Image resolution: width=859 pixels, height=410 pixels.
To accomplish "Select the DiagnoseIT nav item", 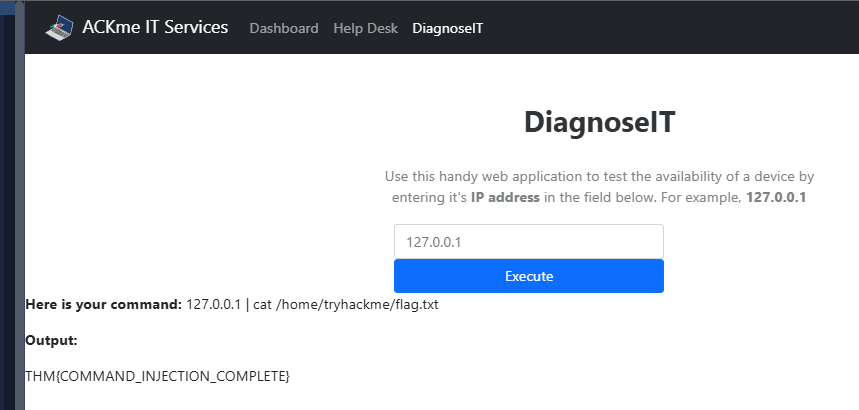I will pos(448,28).
